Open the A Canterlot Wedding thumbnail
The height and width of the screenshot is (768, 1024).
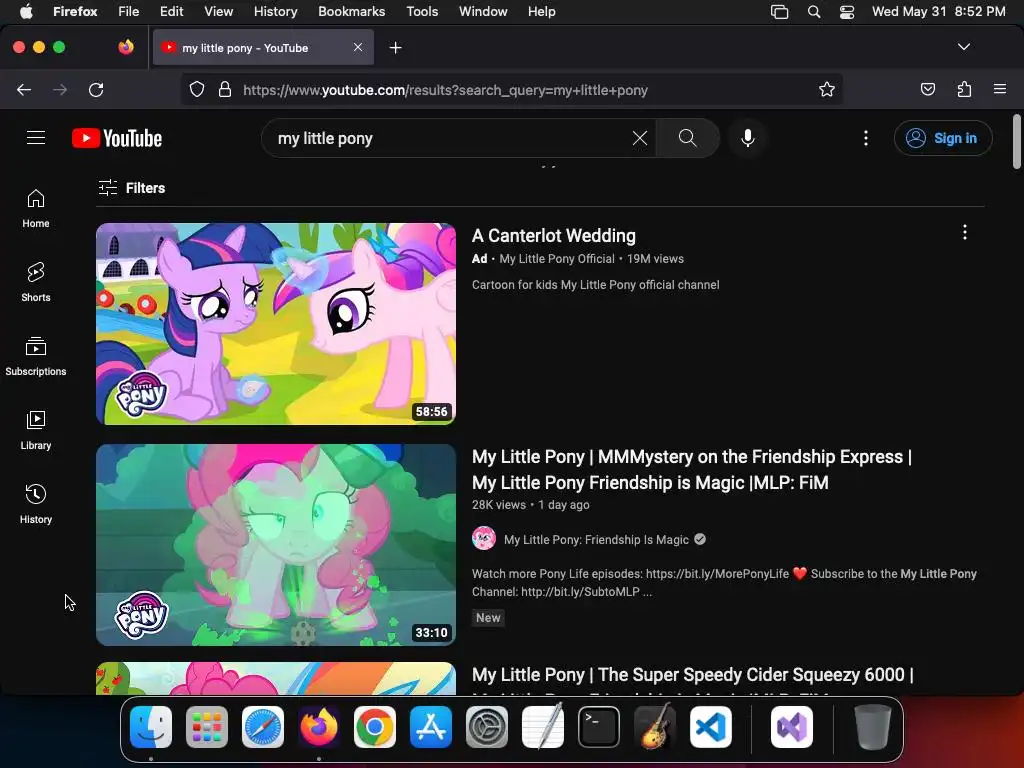[276, 324]
